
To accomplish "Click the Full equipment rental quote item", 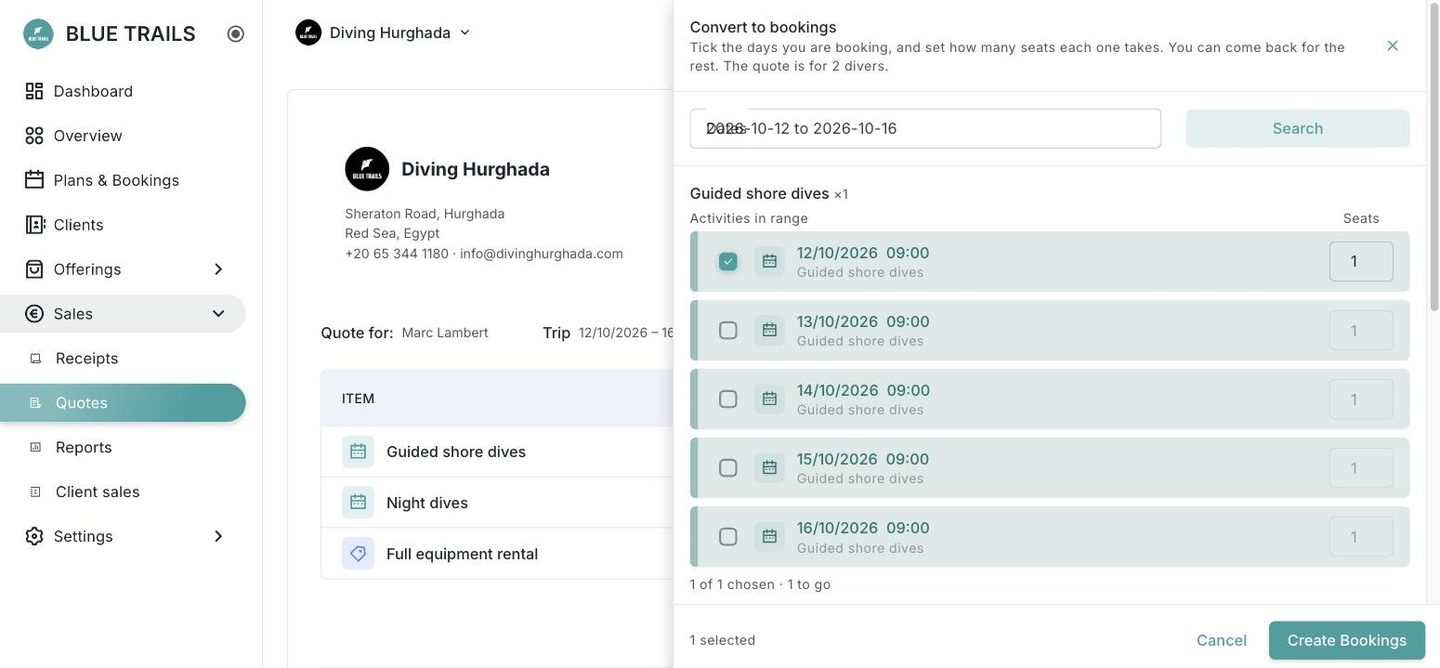I will (x=462, y=554).
